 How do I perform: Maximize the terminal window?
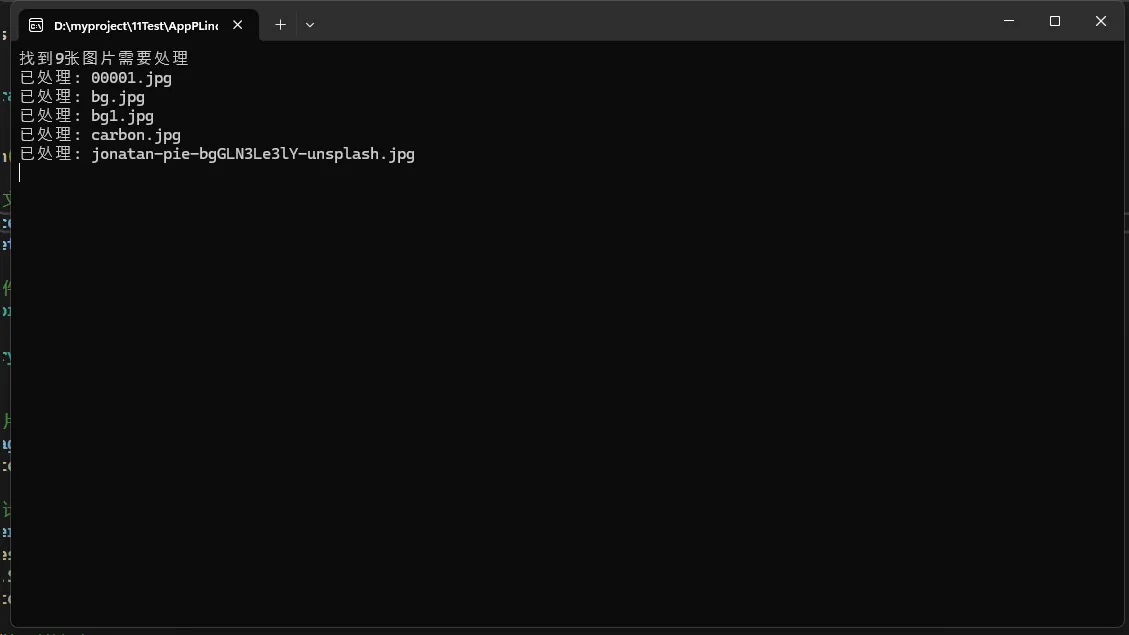1054,21
